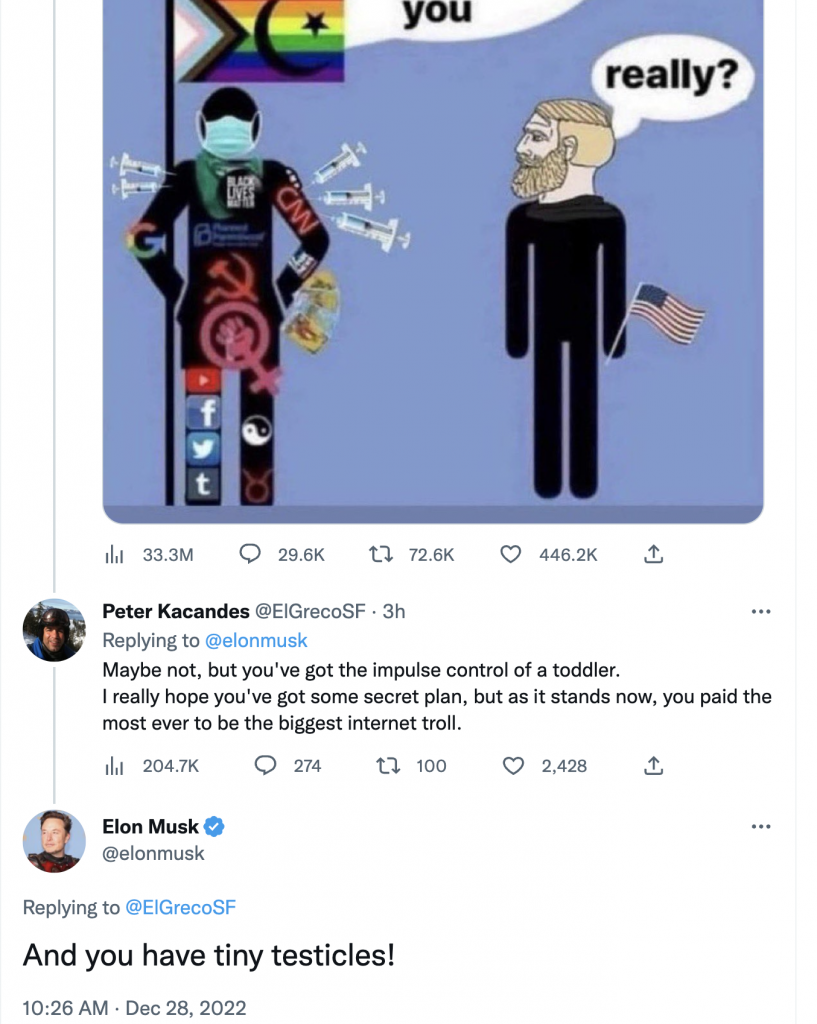Open view analytics showing 33.3M
This screenshot has height=1024, width=817.
114,553
